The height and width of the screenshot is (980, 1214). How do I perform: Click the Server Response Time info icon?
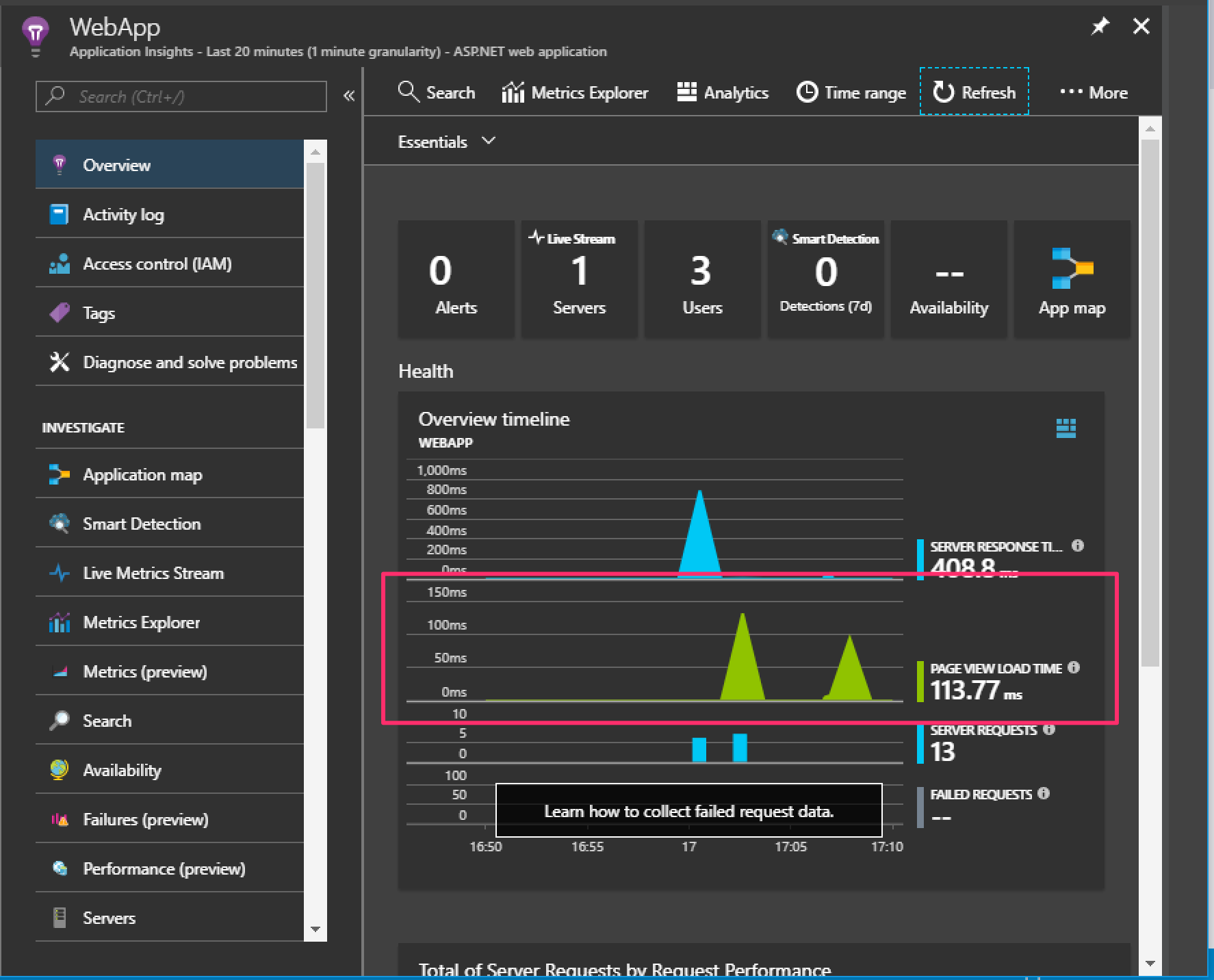pos(1077,545)
